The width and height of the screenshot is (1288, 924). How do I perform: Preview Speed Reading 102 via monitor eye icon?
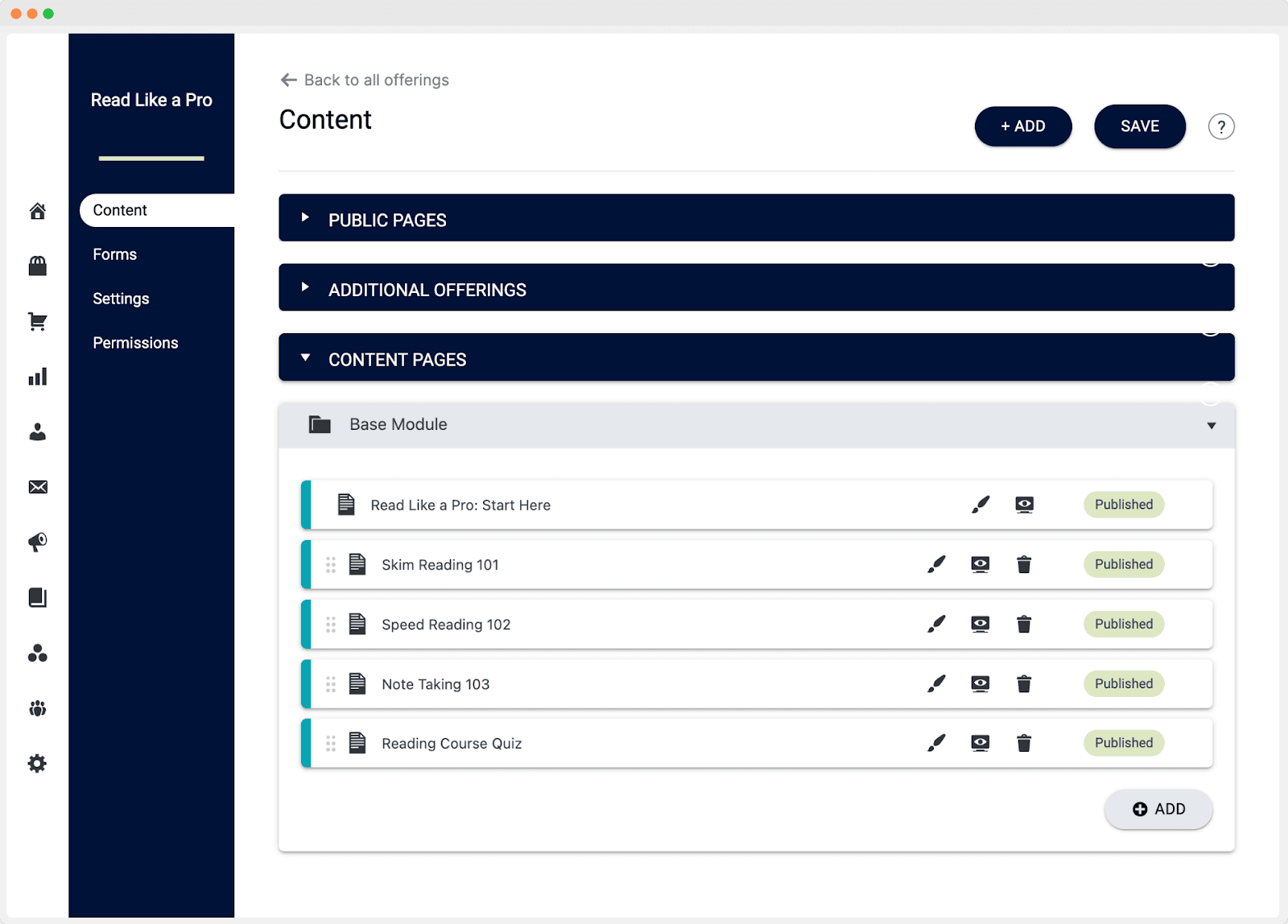pyautogui.click(x=980, y=624)
